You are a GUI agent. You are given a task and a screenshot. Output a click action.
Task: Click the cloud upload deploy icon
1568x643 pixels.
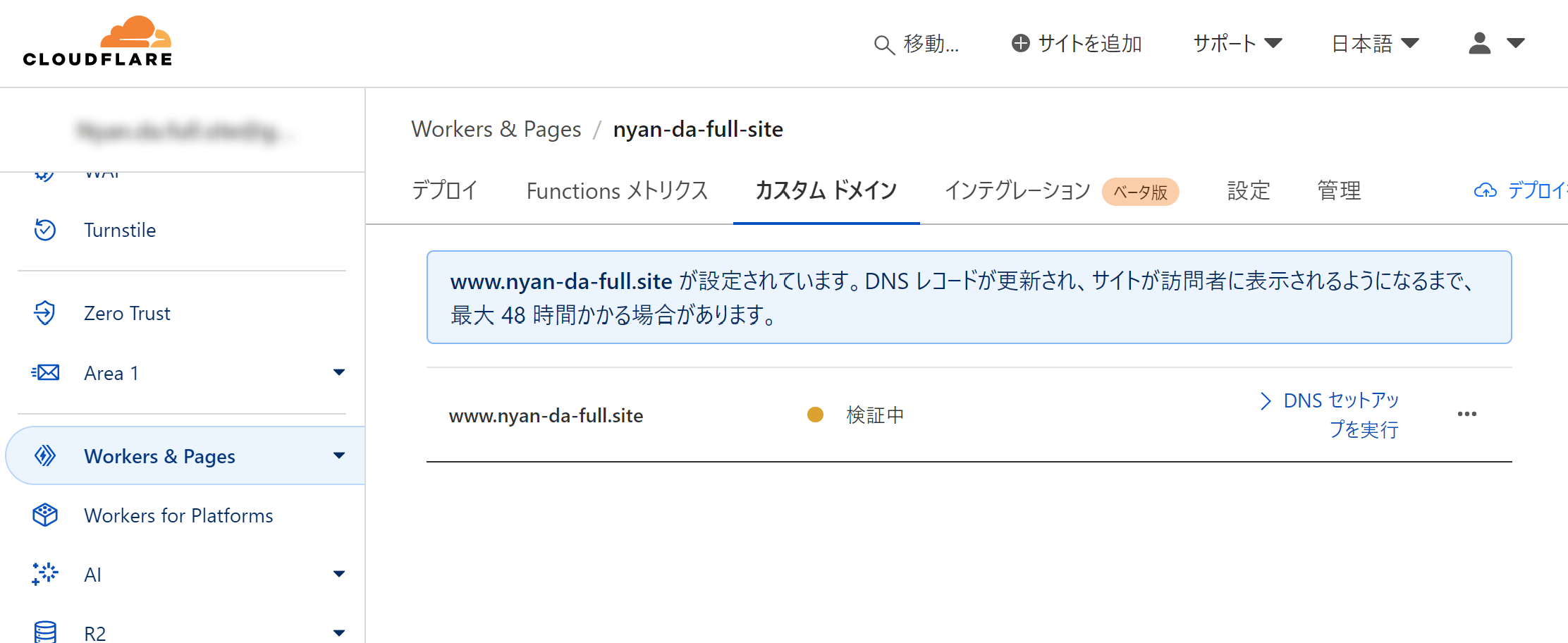click(1485, 190)
